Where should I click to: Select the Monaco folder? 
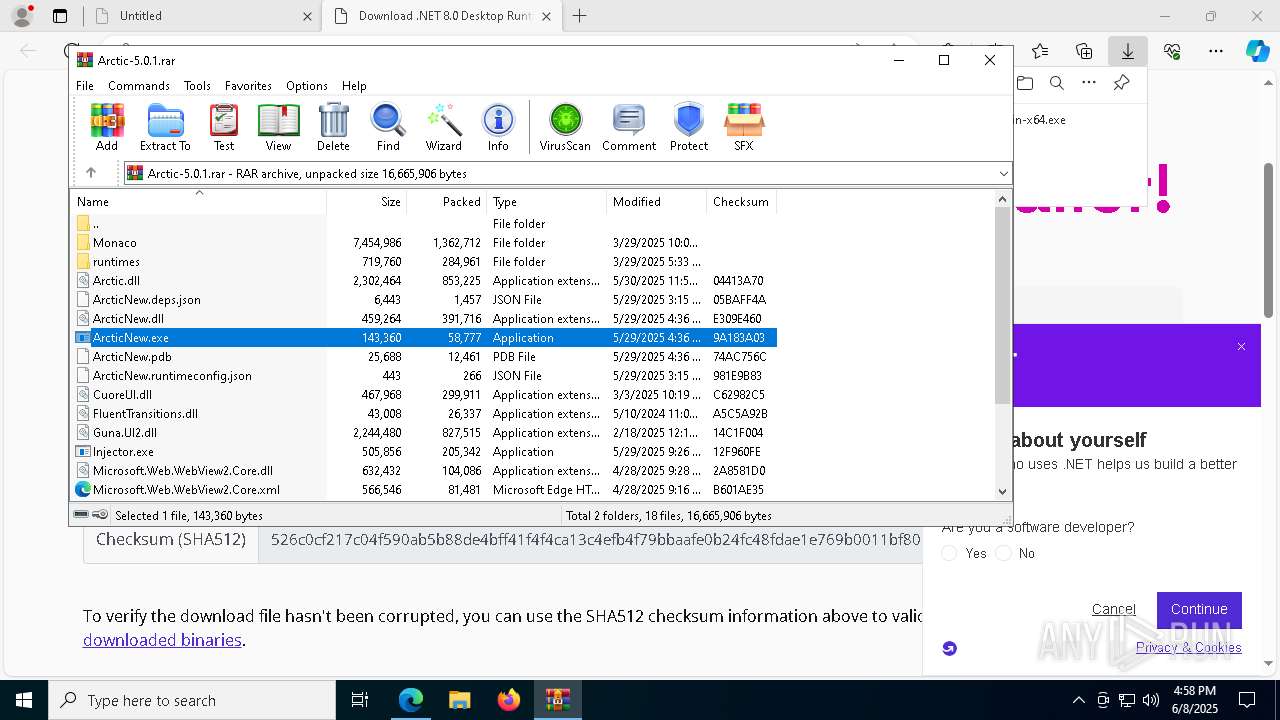[114, 243]
